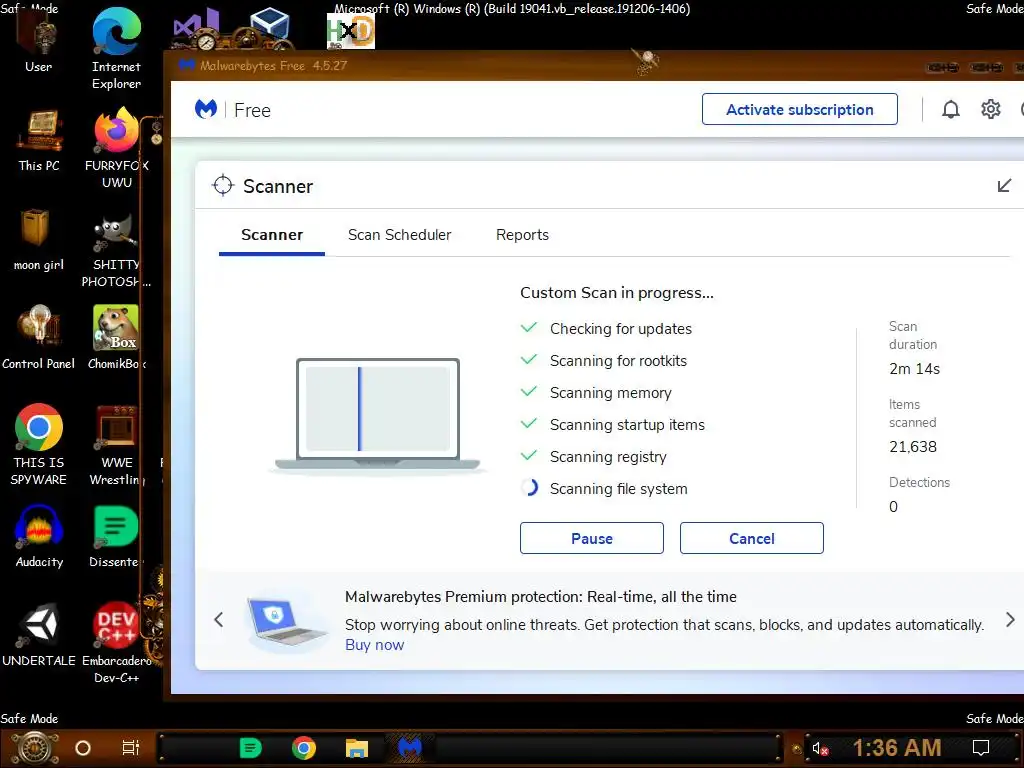This screenshot has width=1024, height=768.
Task: Select the User desktop icon
Action: point(39,42)
